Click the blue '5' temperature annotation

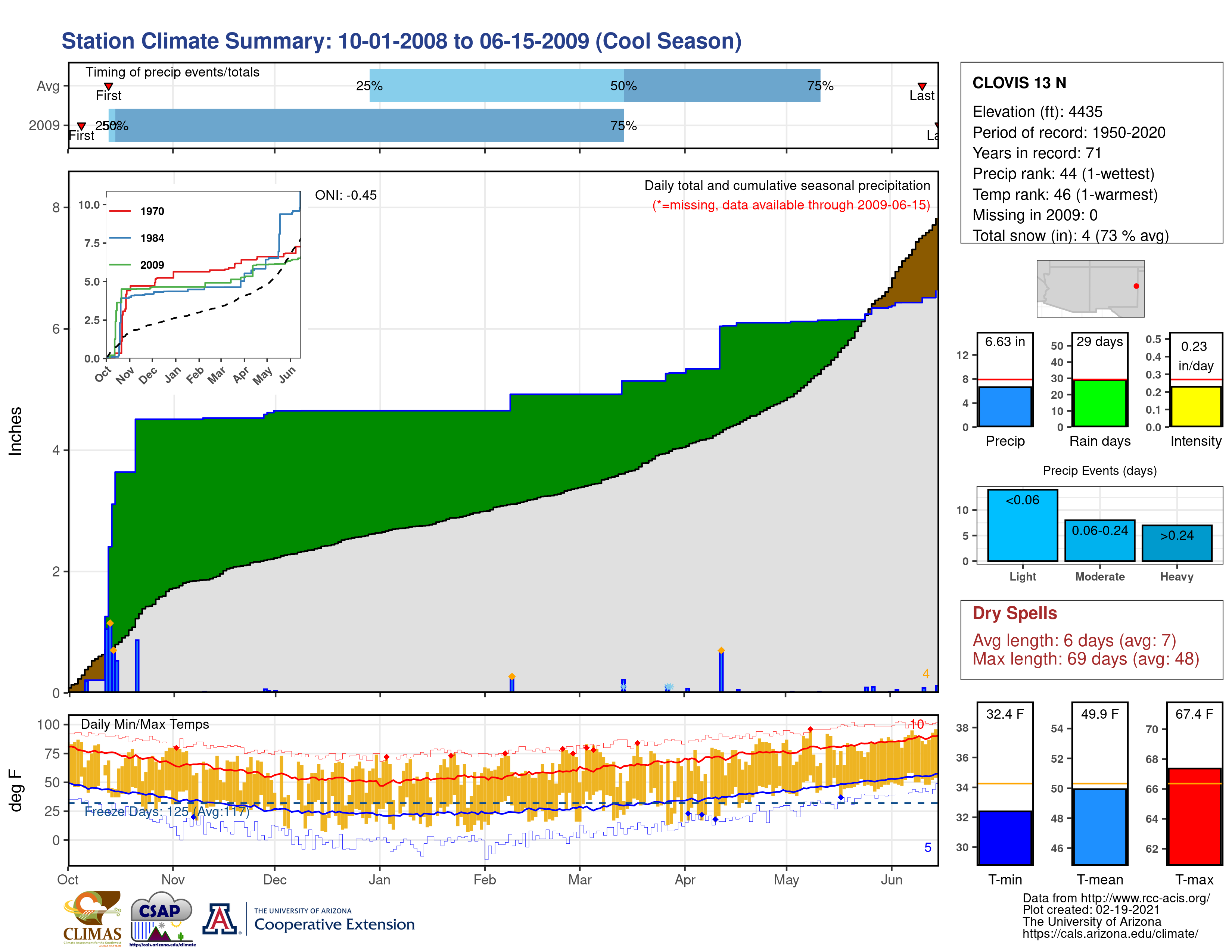(927, 848)
